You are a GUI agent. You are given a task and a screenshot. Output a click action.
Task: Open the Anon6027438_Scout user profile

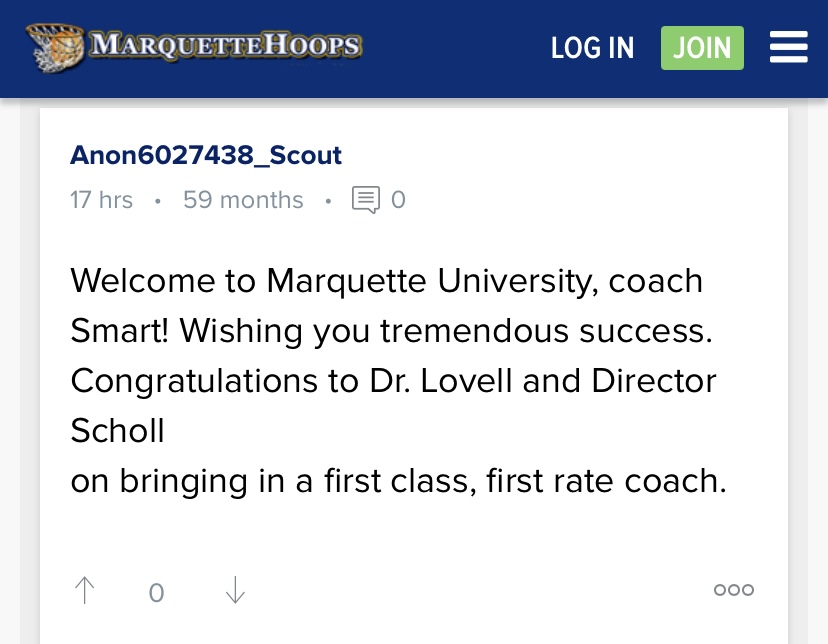point(206,156)
